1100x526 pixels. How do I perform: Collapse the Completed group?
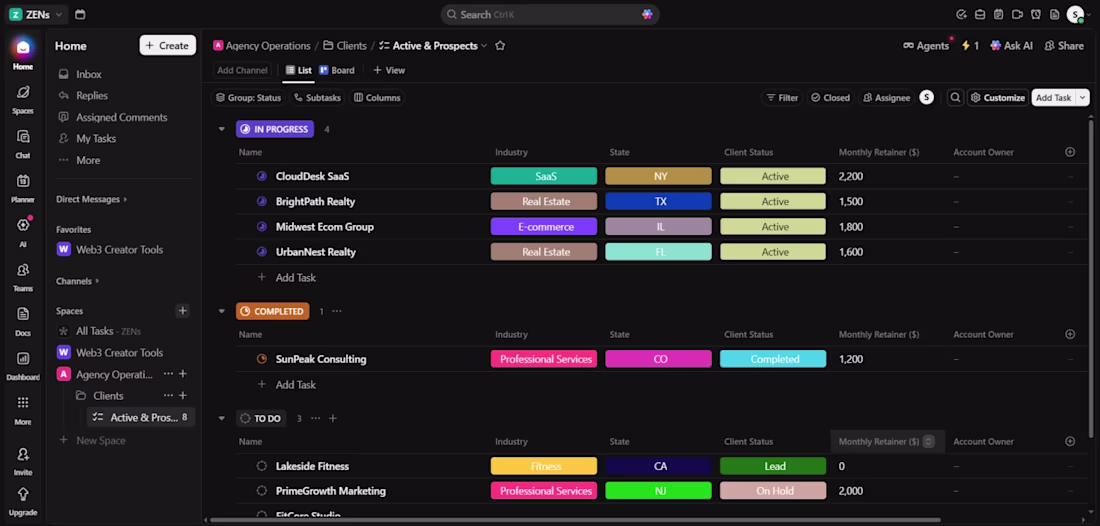tap(222, 311)
